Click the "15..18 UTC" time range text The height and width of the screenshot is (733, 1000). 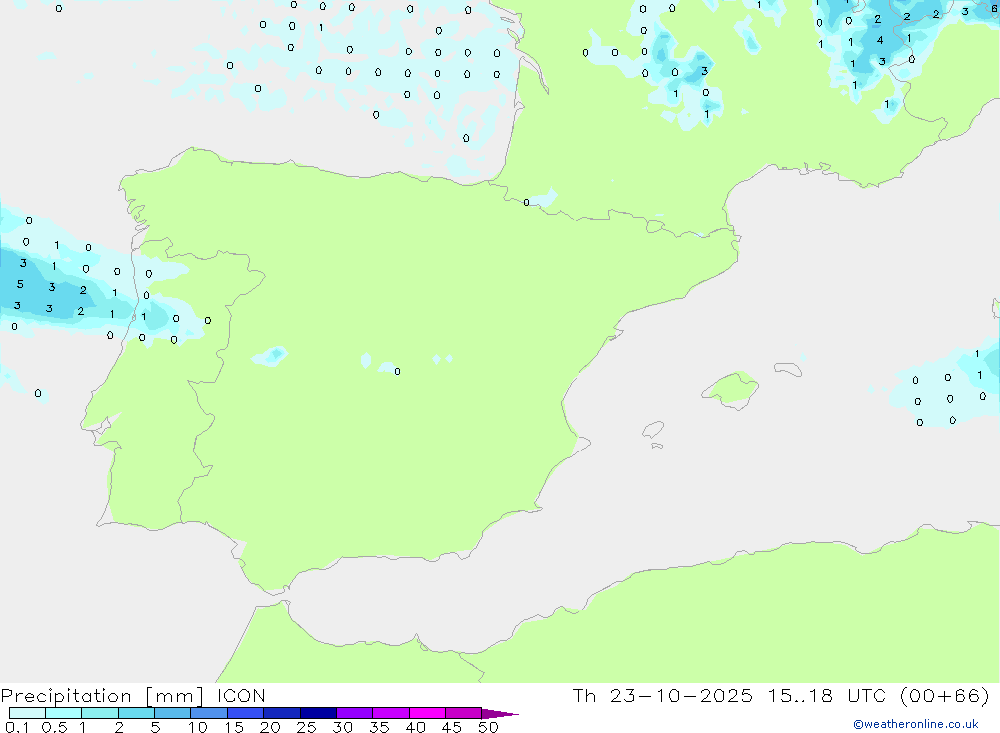tap(827, 695)
